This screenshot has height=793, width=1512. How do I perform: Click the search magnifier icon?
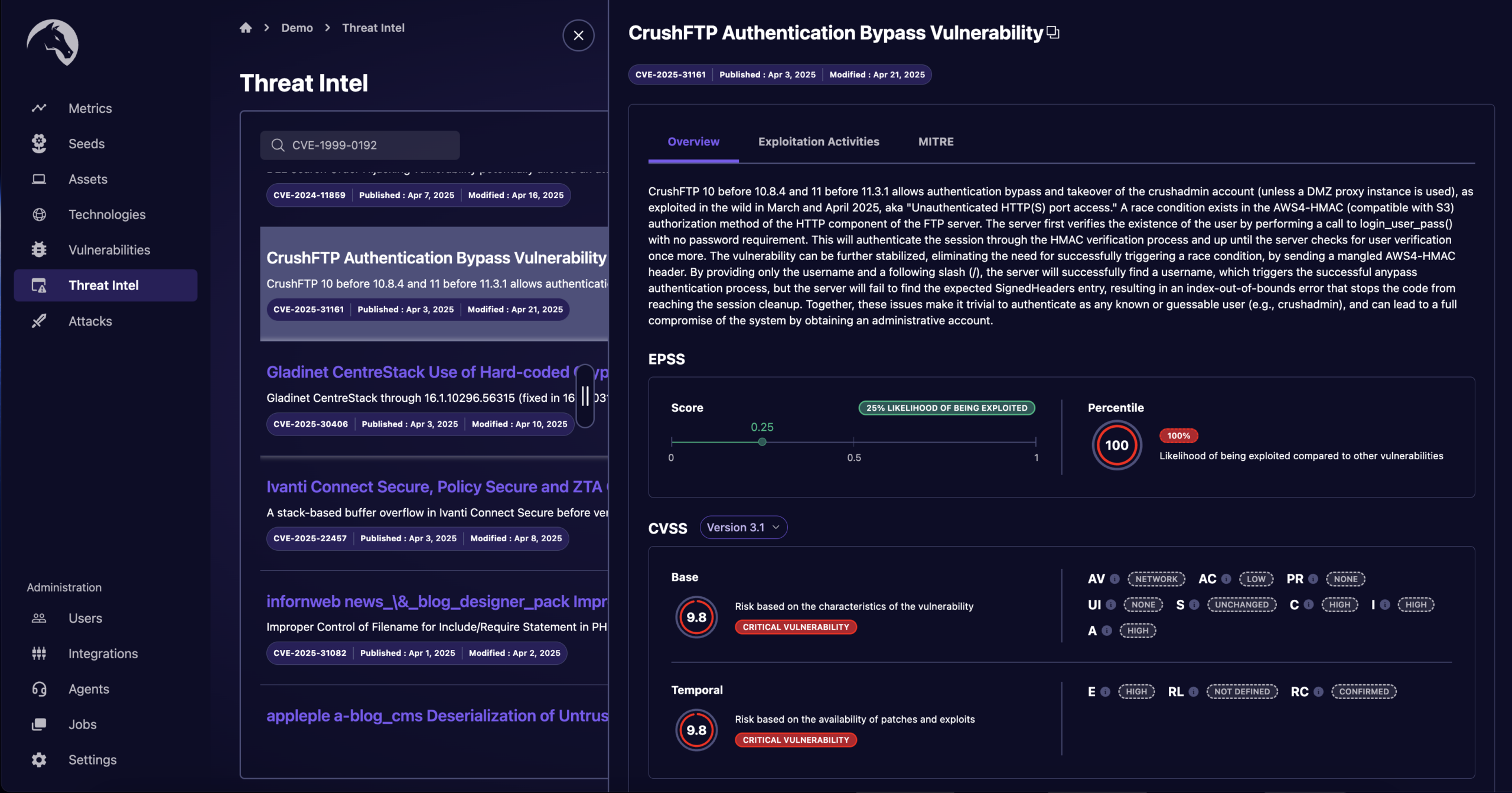point(278,145)
